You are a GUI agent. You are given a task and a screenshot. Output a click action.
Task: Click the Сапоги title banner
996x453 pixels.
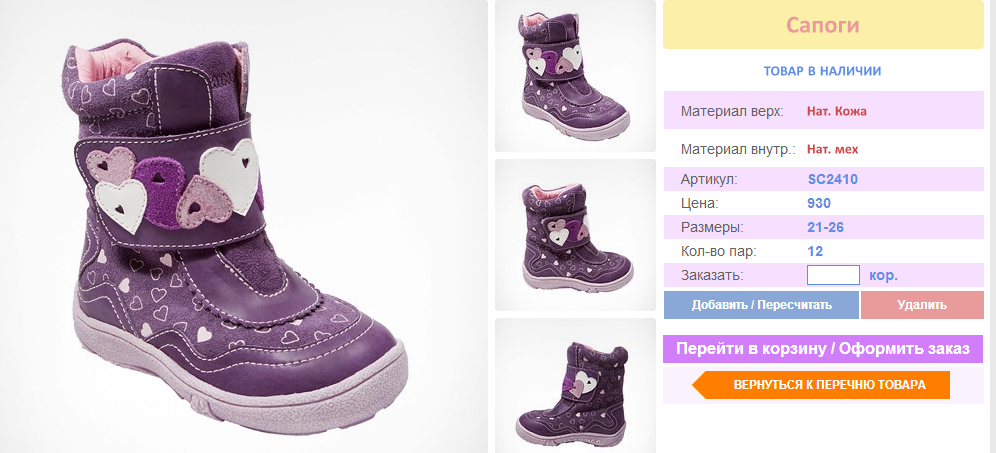[x=823, y=25]
